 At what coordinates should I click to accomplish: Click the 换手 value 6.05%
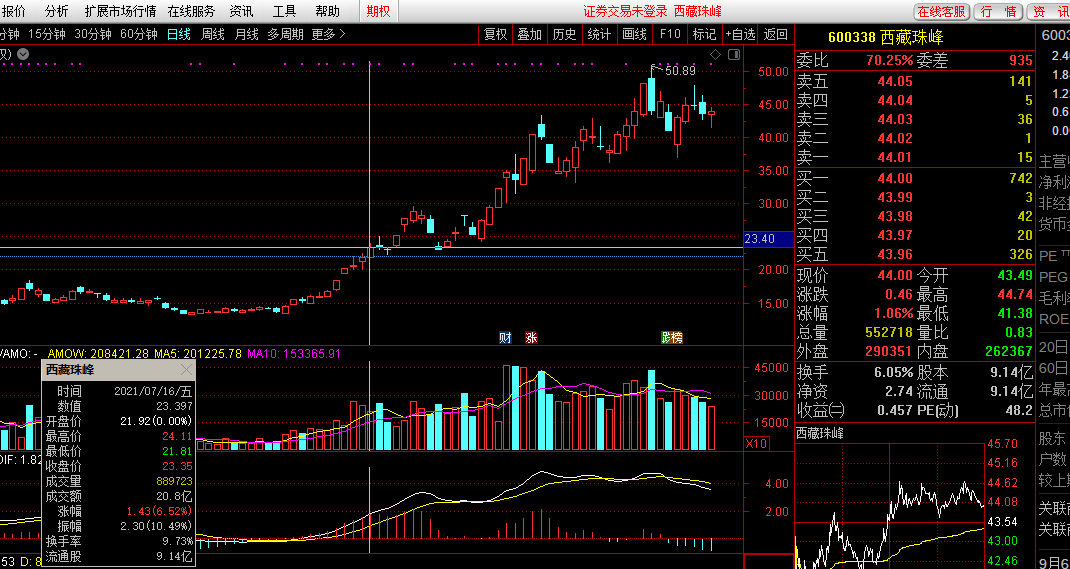(x=894, y=373)
